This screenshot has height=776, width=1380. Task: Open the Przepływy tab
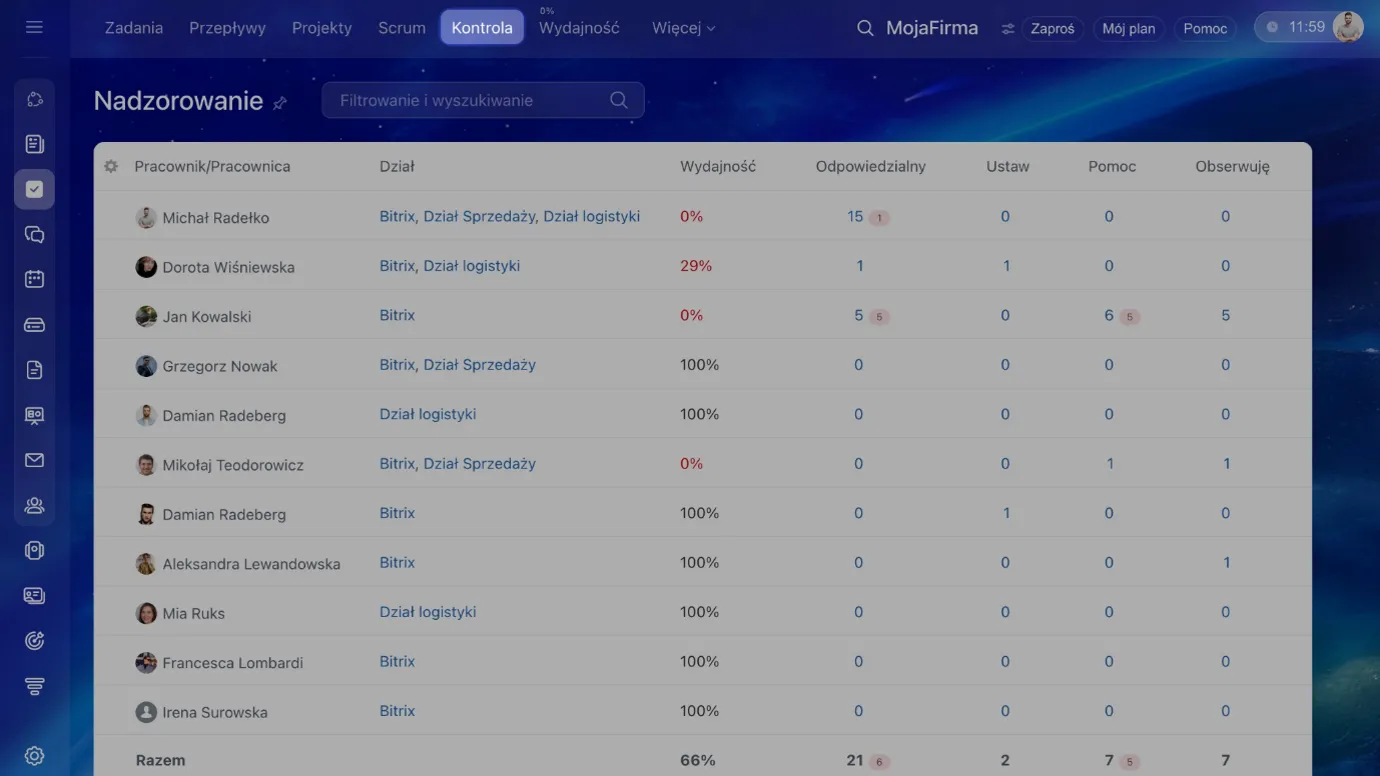coord(227,28)
